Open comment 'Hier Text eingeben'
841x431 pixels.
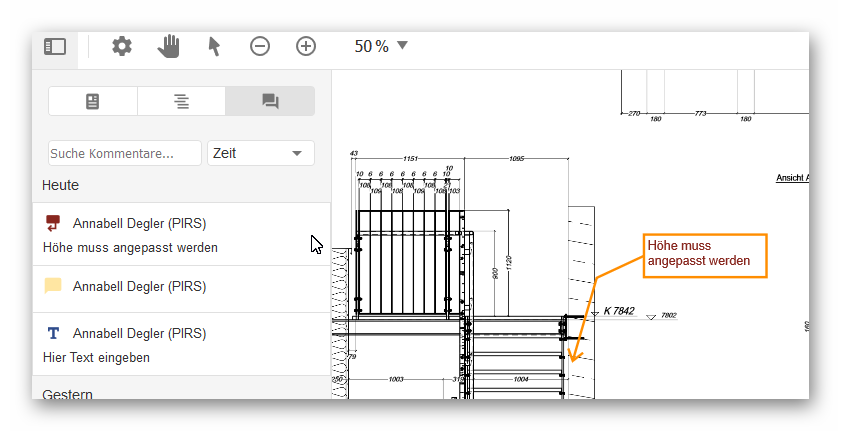(97, 357)
